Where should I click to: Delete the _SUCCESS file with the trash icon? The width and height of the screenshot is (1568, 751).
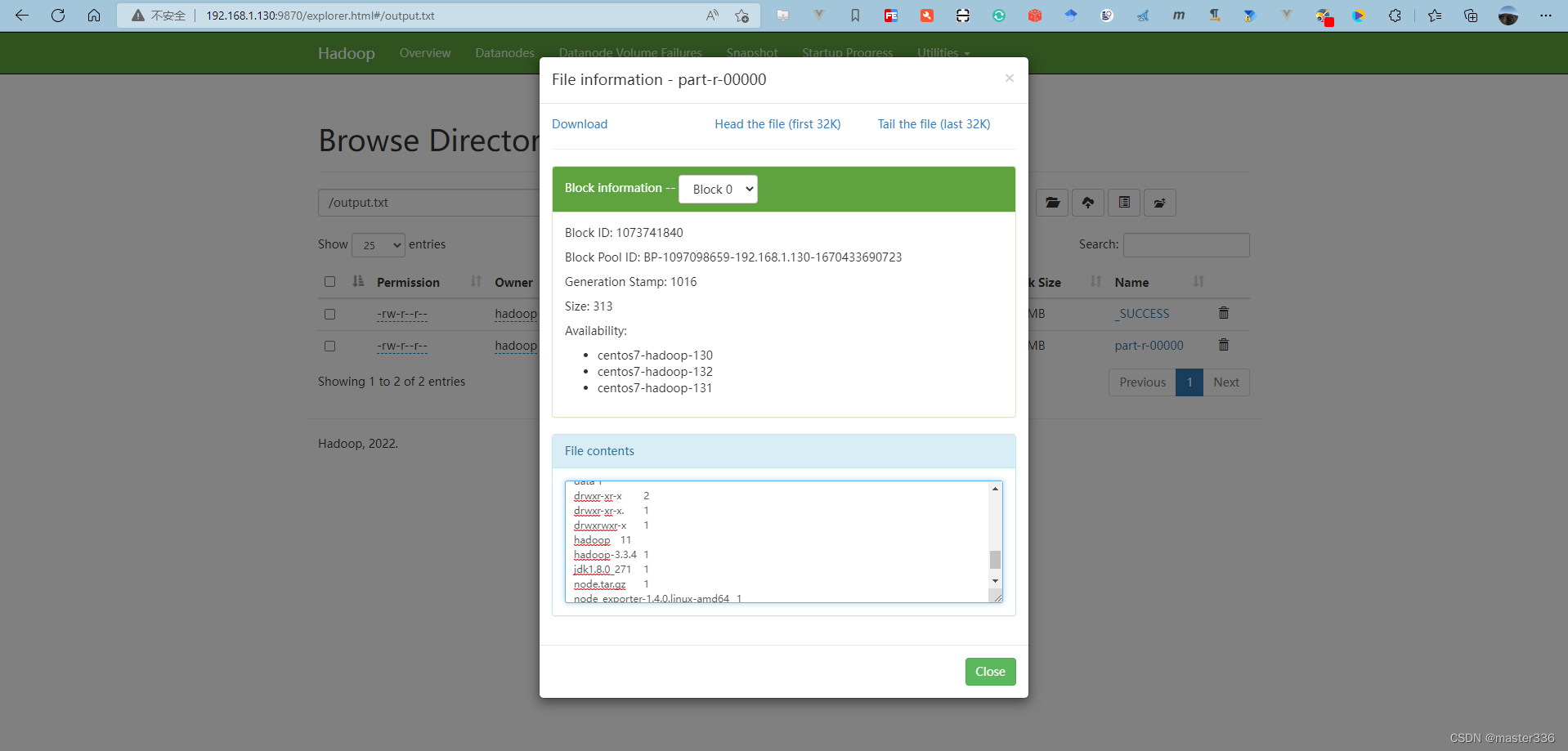pyautogui.click(x=1224, y=313)
